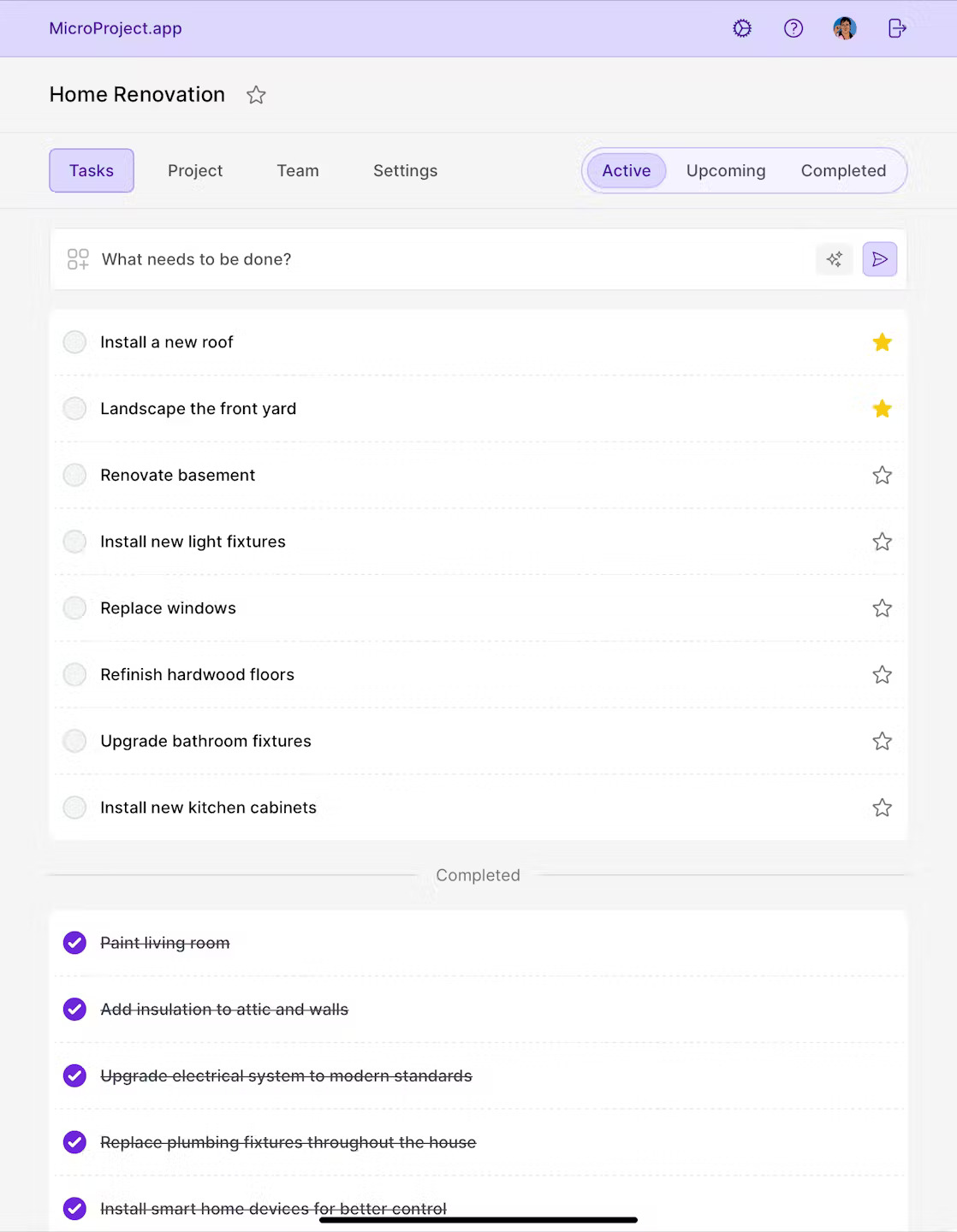Open the Team tab
This screenshot has width=957, height=1232.
298,171
